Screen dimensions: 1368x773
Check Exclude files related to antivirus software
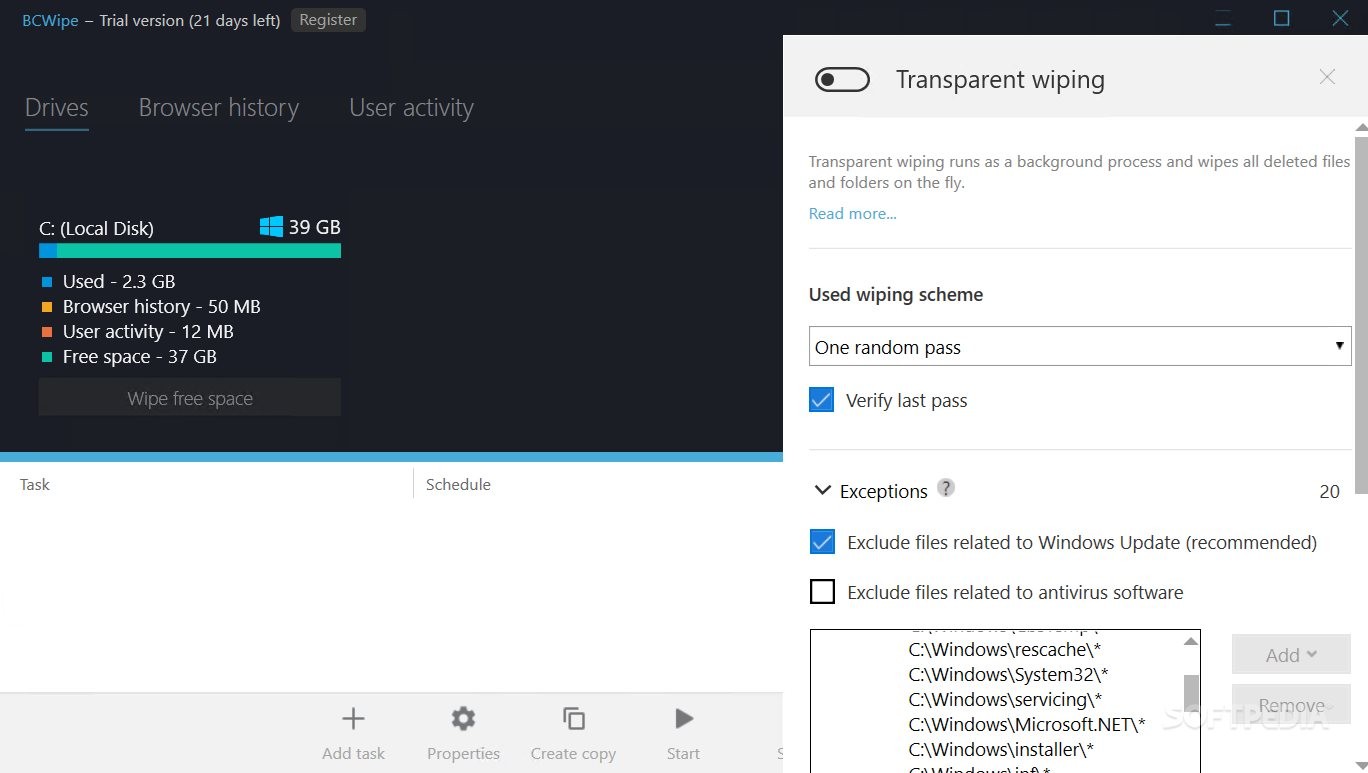pos(822,592)
